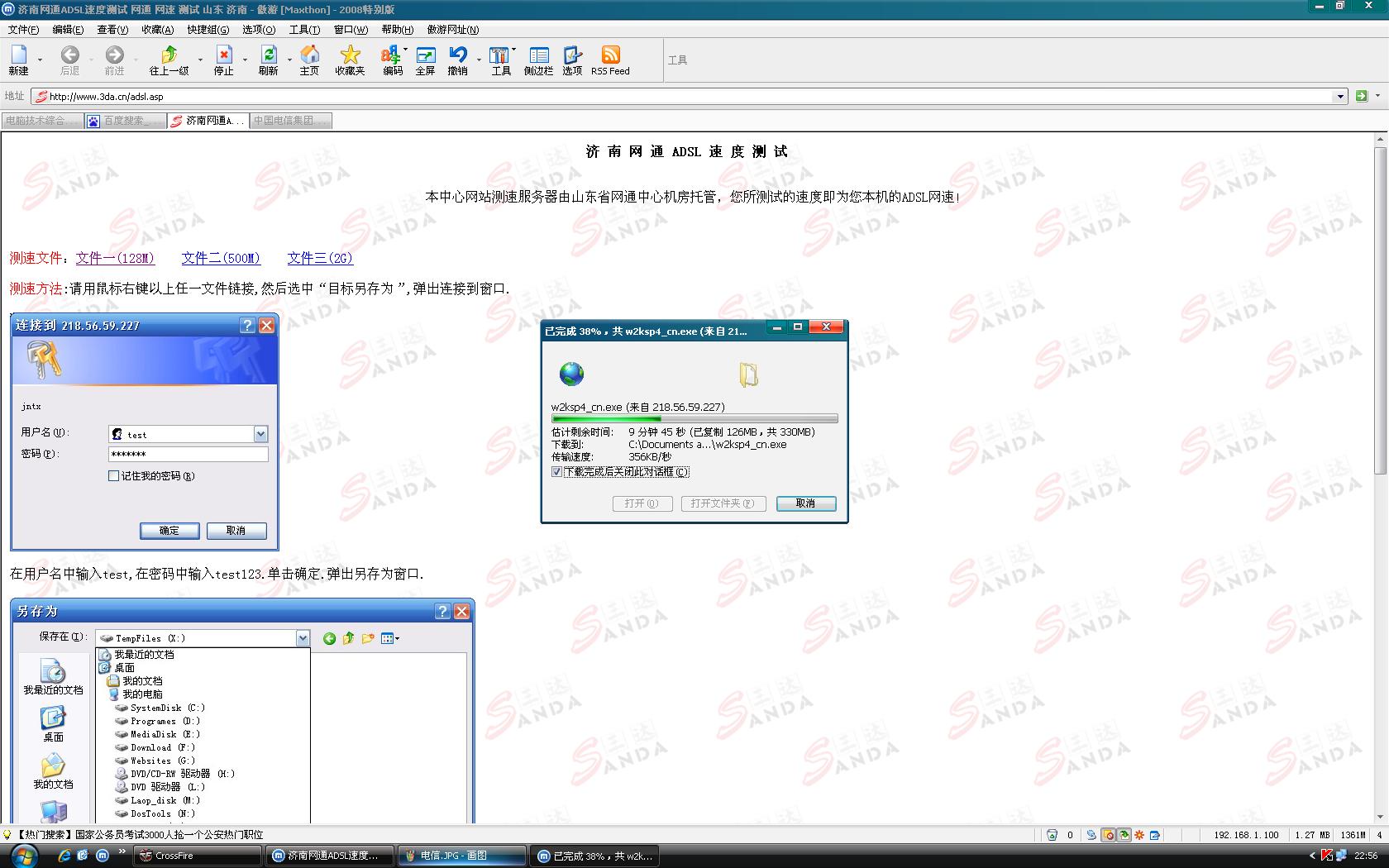1389x868 pixels.
Task: Click the popup blocker icon in status bar
Action: pyautogui.click(x=1109, y=835)
